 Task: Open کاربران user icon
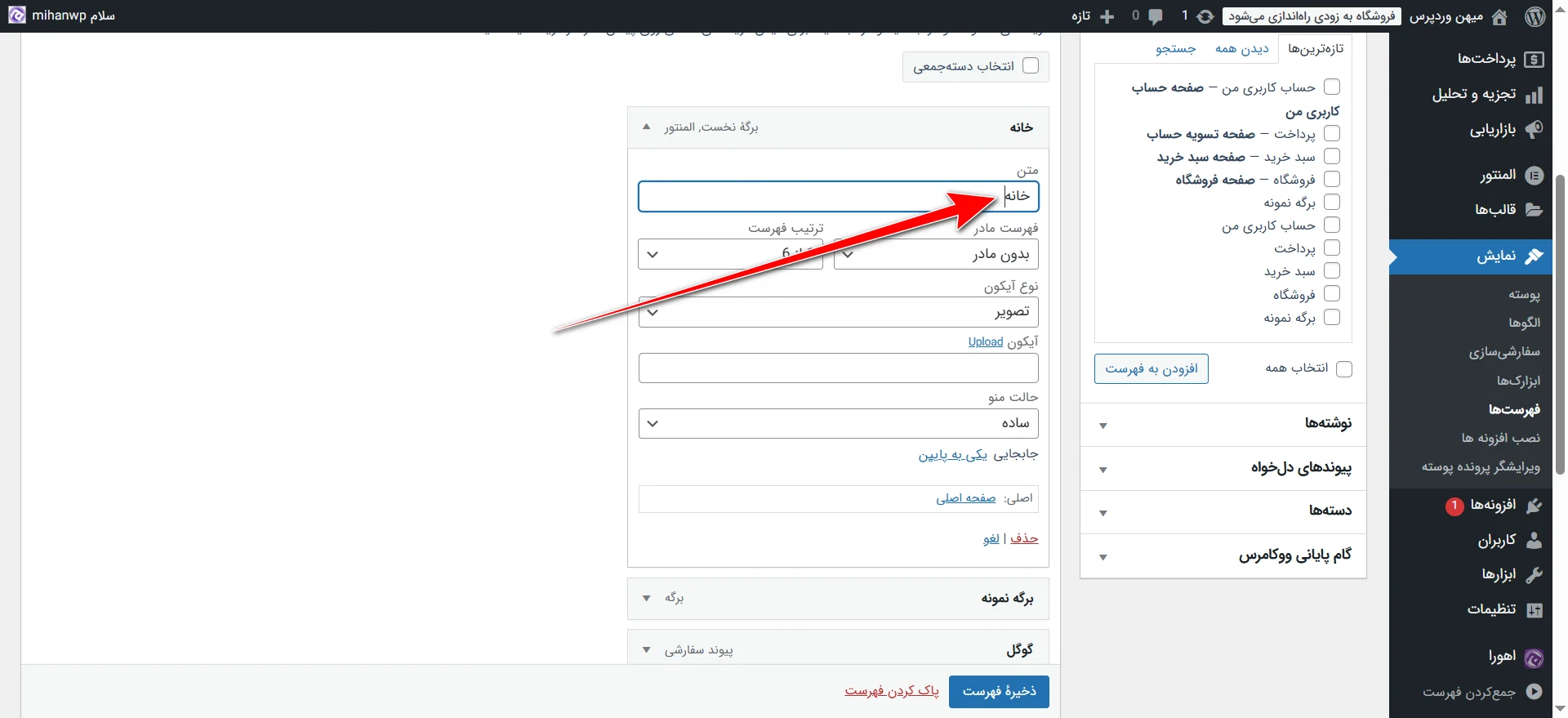pyautogui.click(x=1535, y=540)
